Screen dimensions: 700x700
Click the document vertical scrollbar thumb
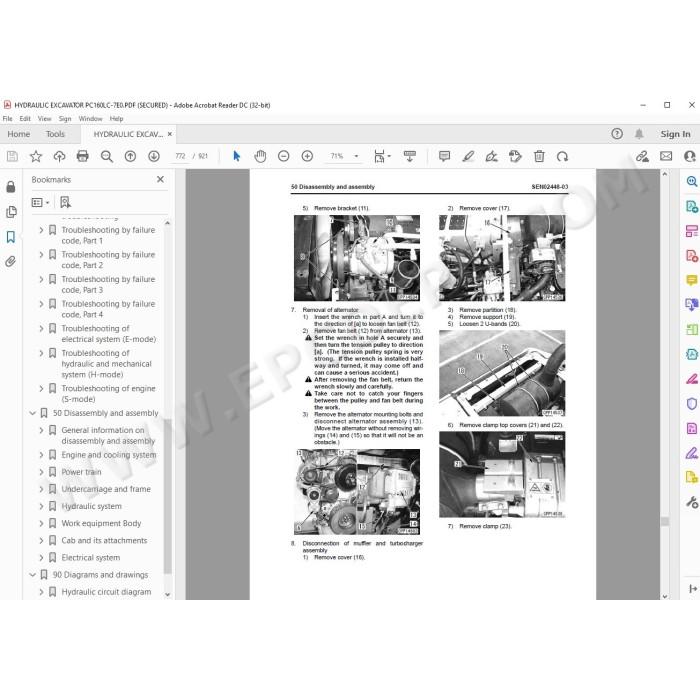click(x=665, y=521)
